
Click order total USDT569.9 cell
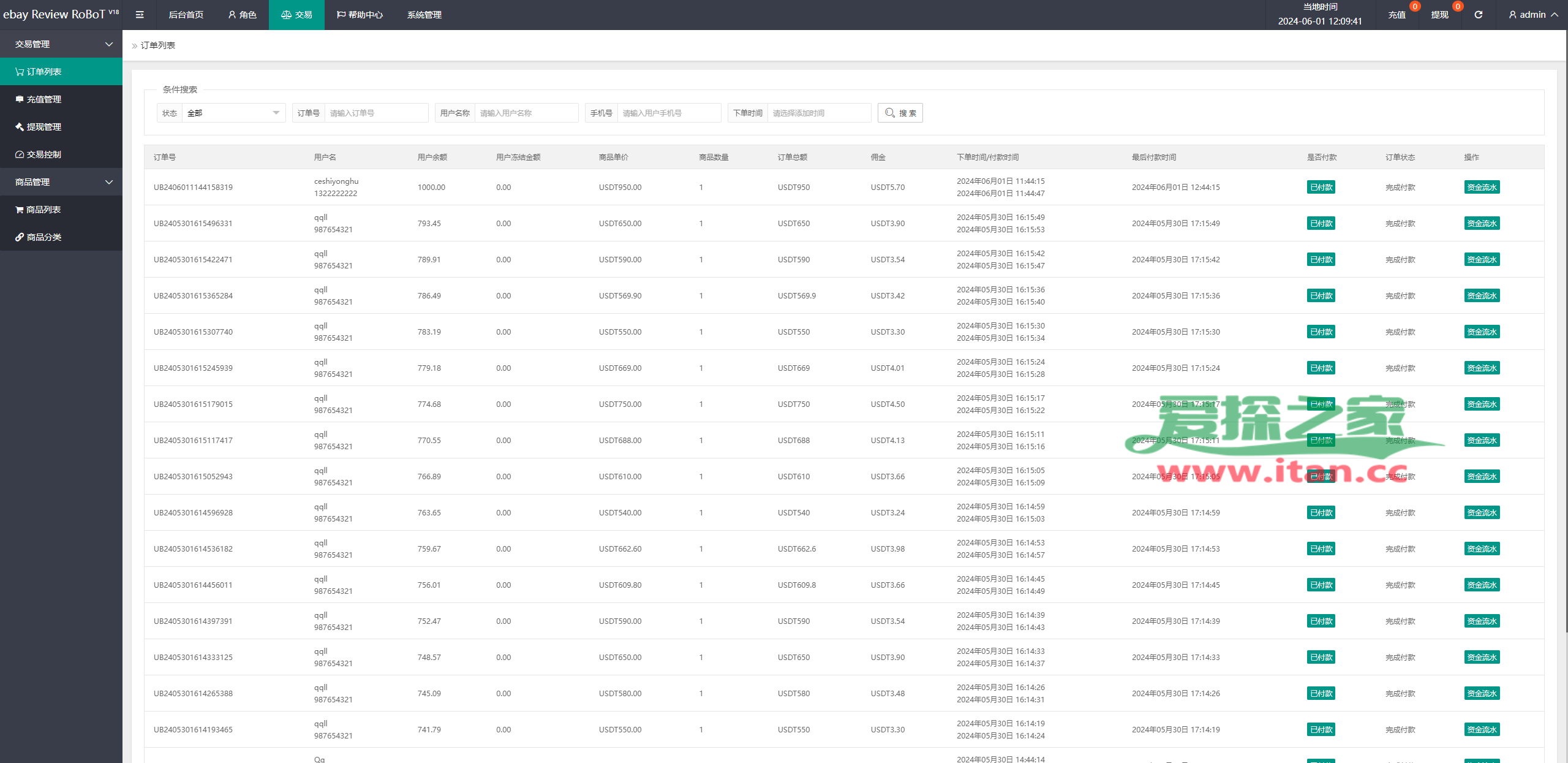[x=797, y=296]
